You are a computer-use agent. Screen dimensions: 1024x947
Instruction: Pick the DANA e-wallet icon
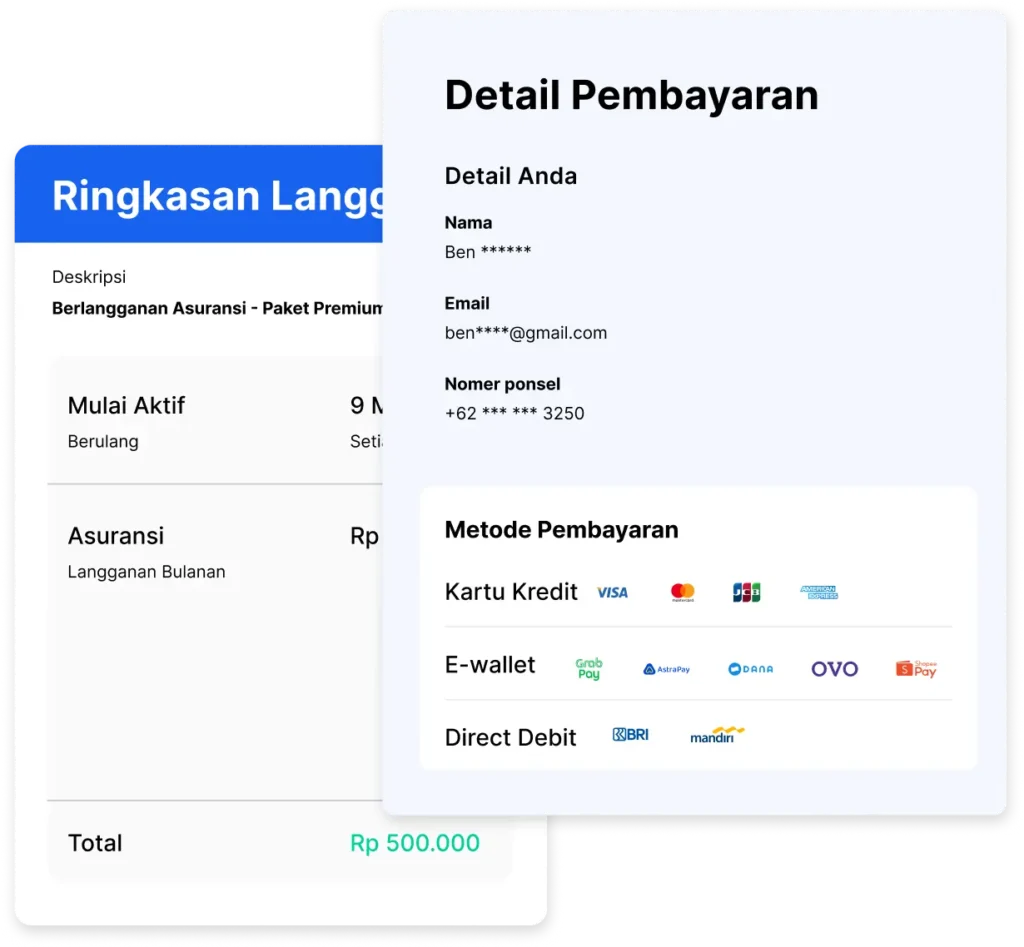tap(751, 669)
